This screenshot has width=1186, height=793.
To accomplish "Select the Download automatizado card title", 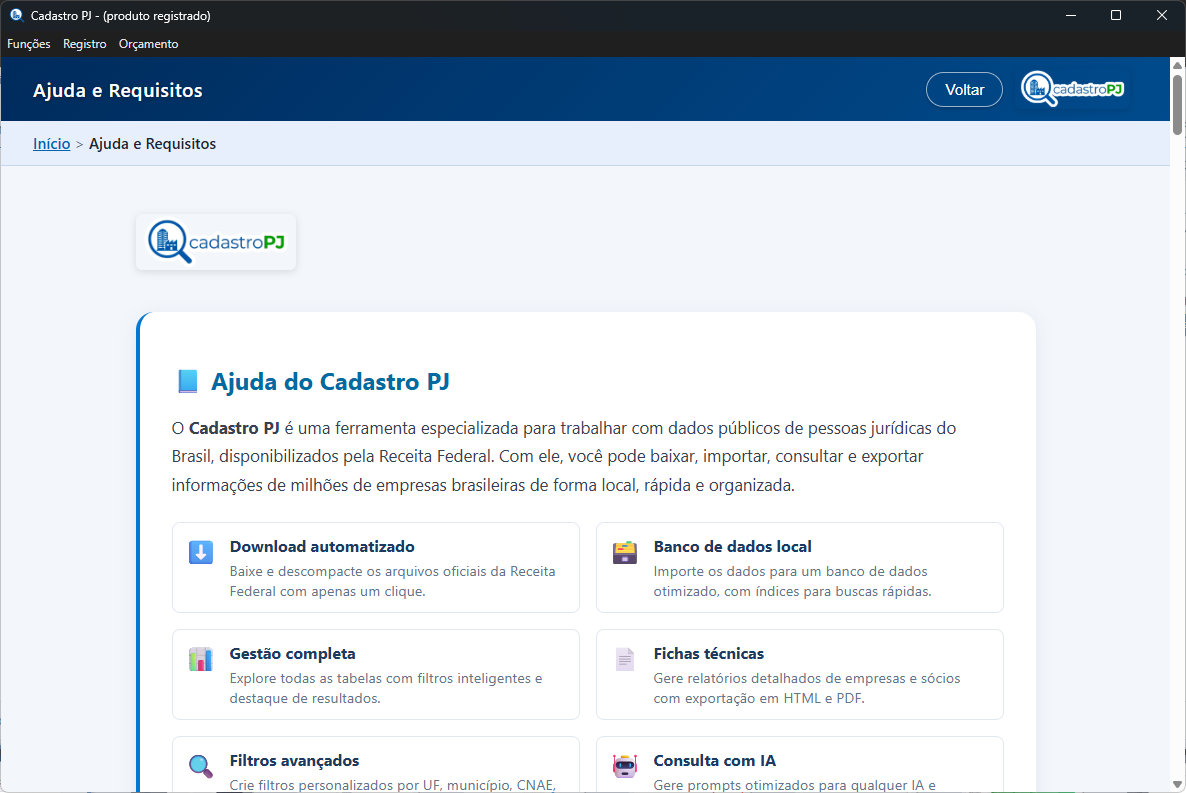I will (x=322, y=547).
